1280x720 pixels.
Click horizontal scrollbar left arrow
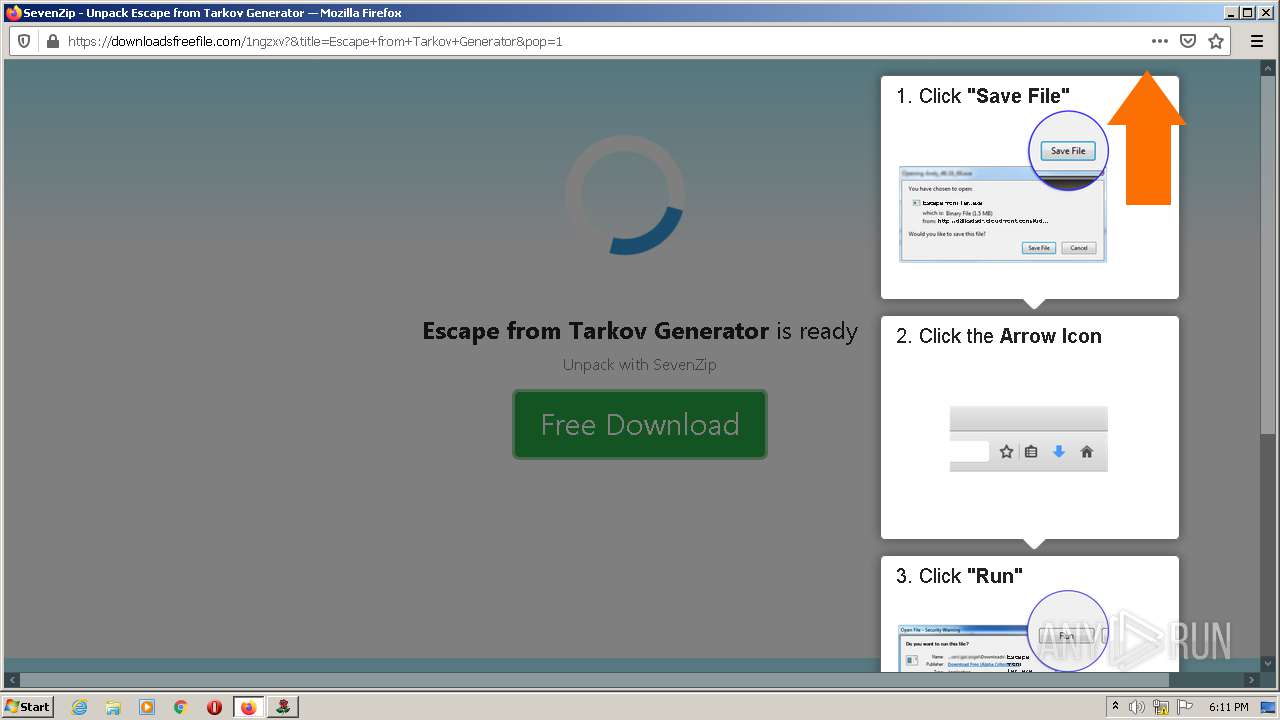click(x=11, y=680)
